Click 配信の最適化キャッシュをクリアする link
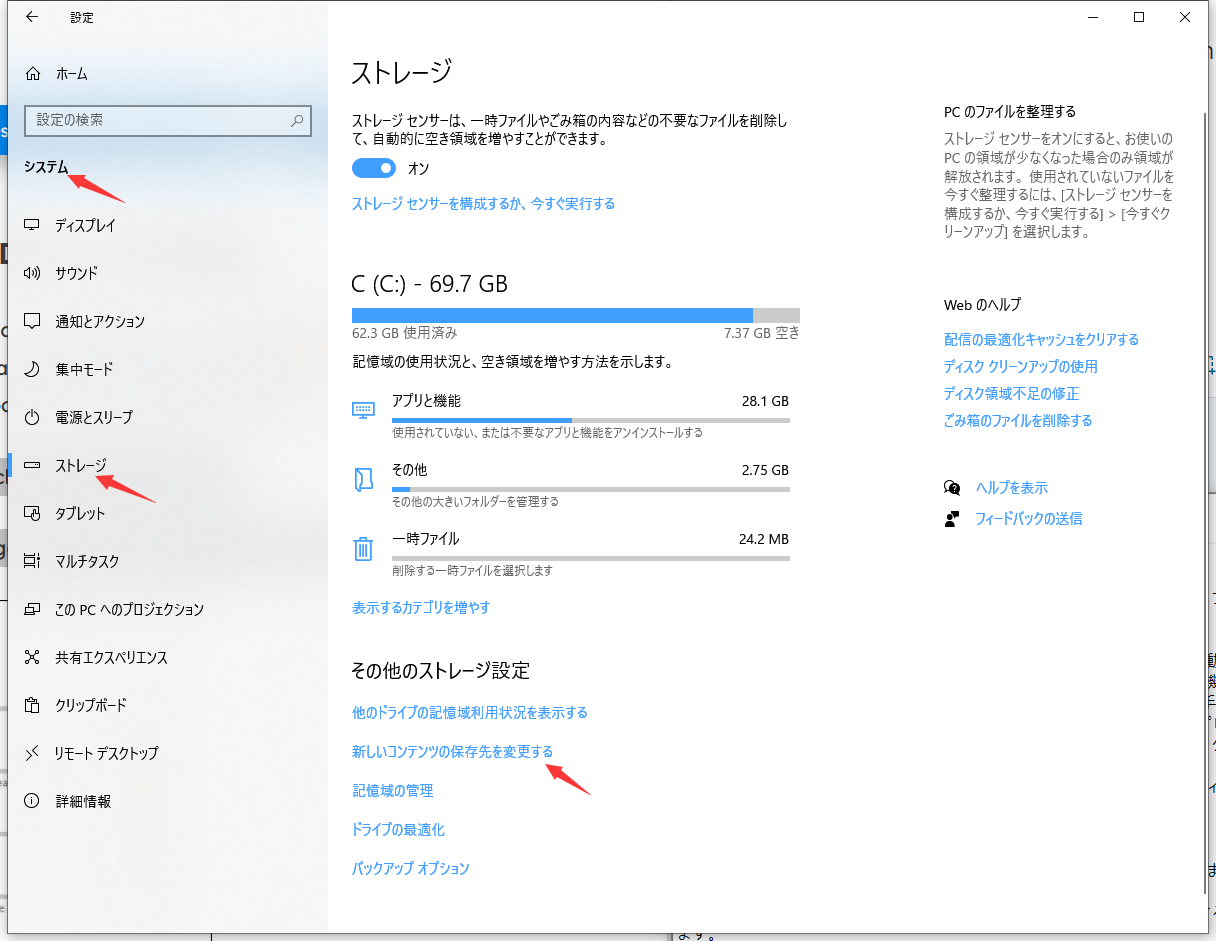This screenshot has height=941, width=1216. [1041, 340]
